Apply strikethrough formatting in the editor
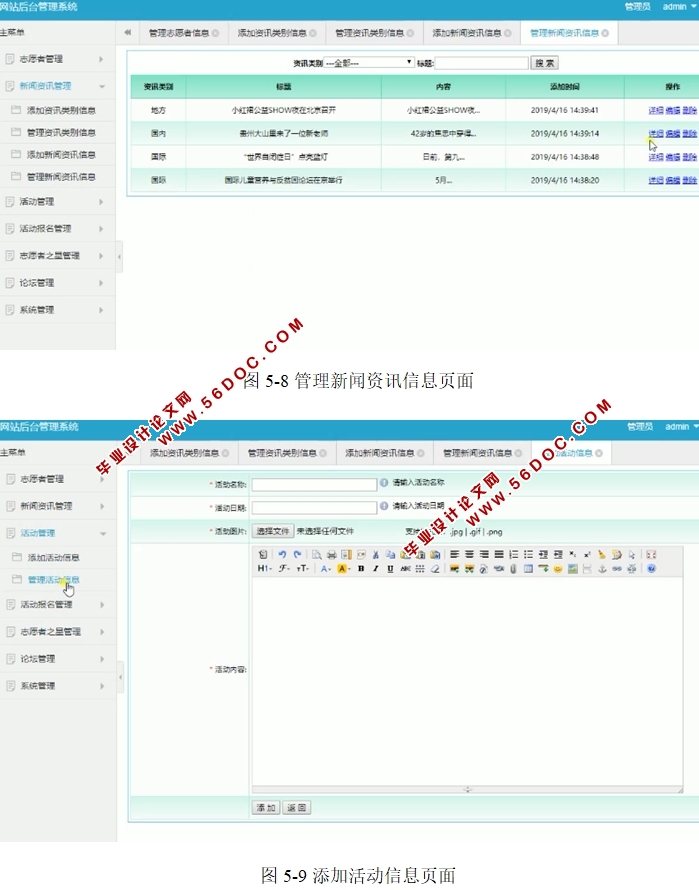Viewport: 699px width, 890px height. (x=405, y=569)
